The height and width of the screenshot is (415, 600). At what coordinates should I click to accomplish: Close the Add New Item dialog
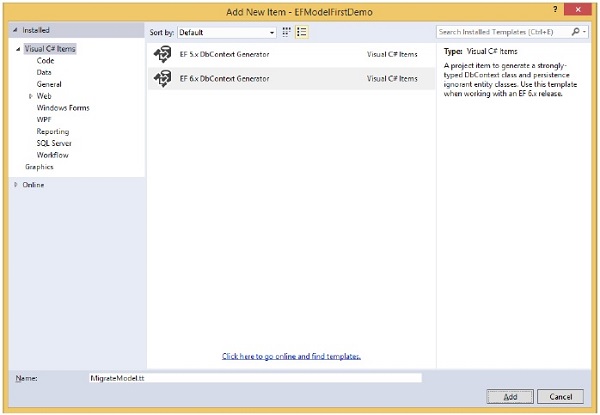click(x=578, y=9)
